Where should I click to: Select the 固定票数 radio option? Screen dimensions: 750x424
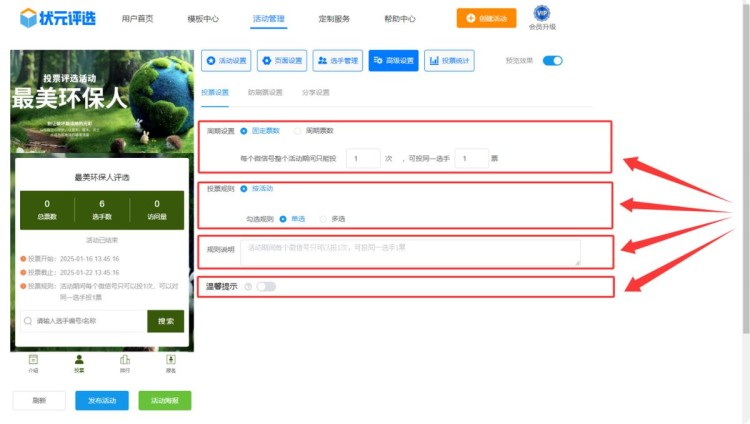coord(244,130)
